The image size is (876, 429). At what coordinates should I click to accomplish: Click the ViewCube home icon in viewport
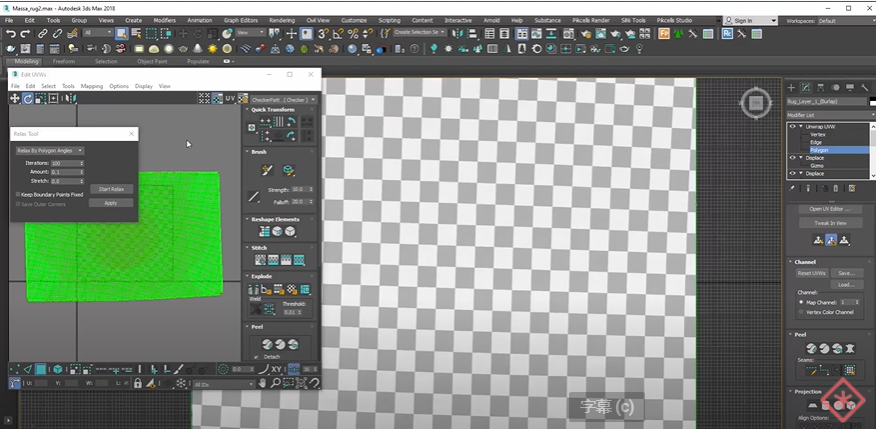tap(757, 103)
